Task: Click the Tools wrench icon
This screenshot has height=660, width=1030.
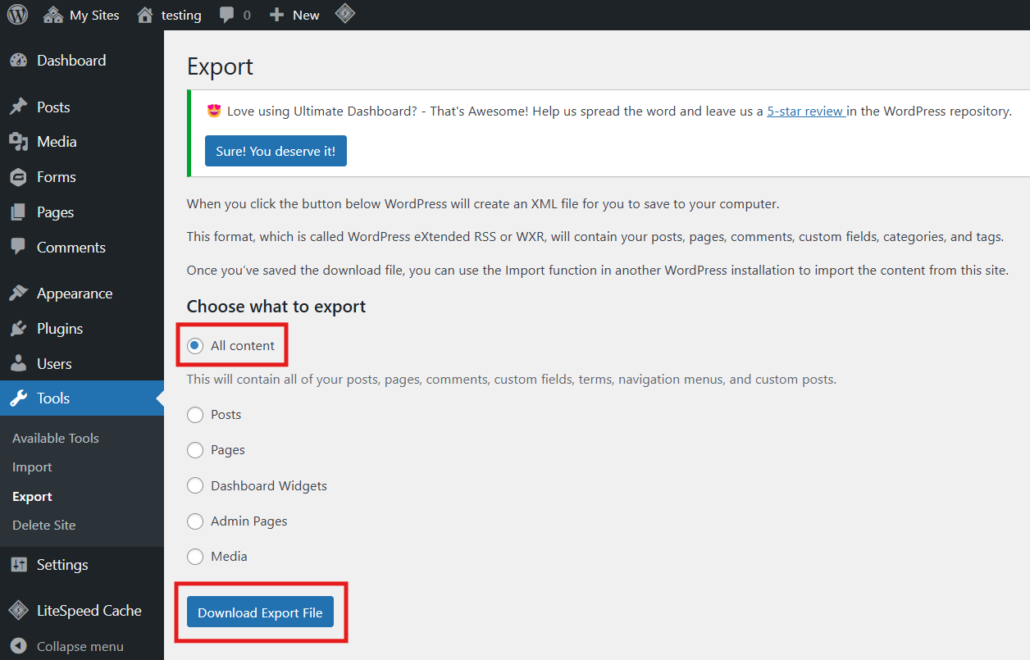Action: point(18,398)
